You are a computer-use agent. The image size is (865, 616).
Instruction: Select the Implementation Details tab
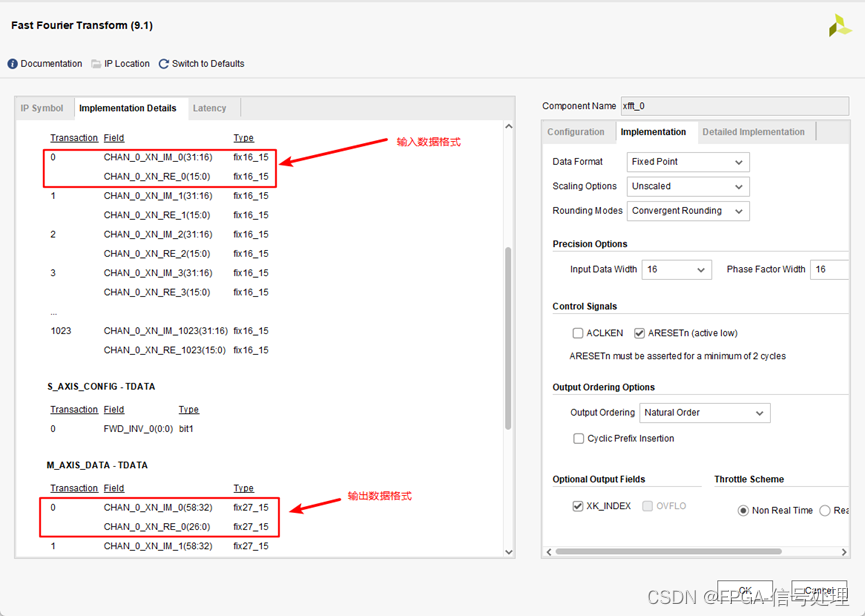coord(127,108)
